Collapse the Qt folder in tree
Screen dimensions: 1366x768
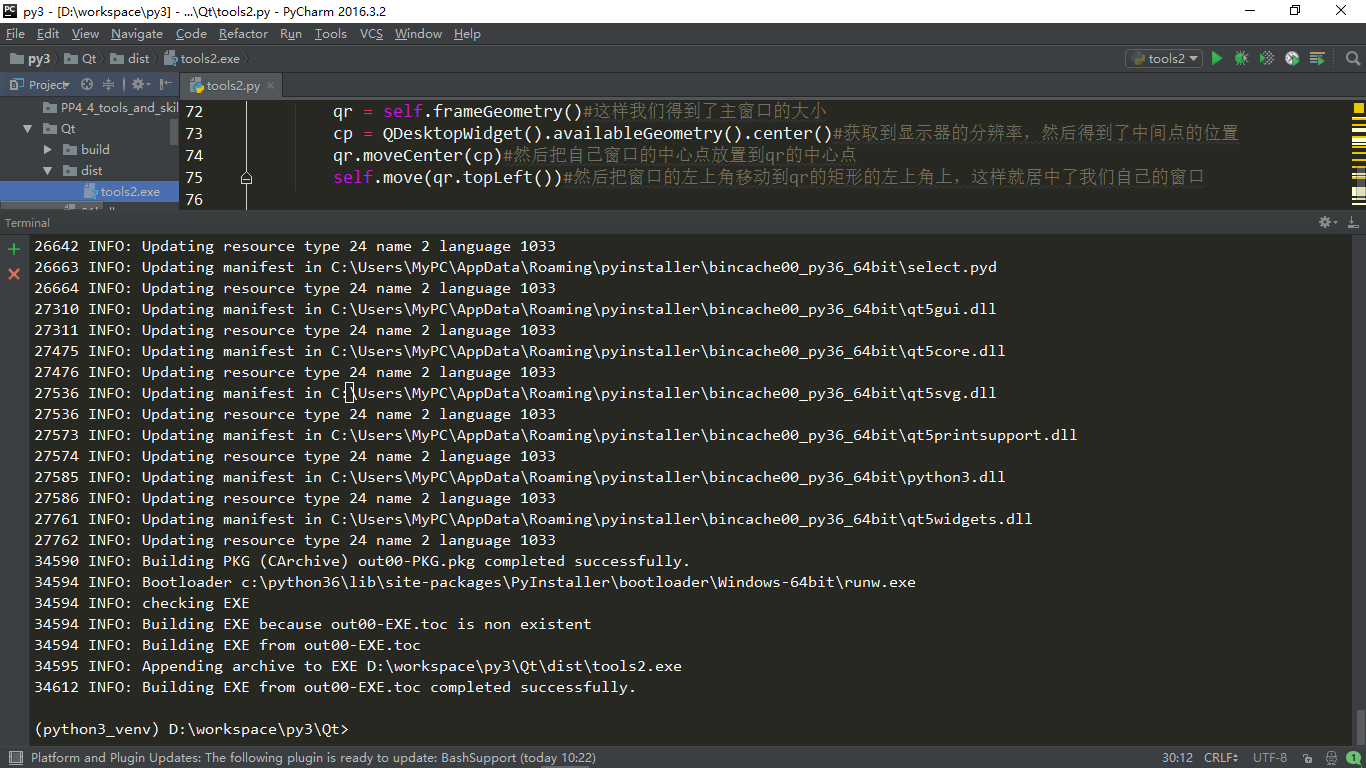click(27, 129)
